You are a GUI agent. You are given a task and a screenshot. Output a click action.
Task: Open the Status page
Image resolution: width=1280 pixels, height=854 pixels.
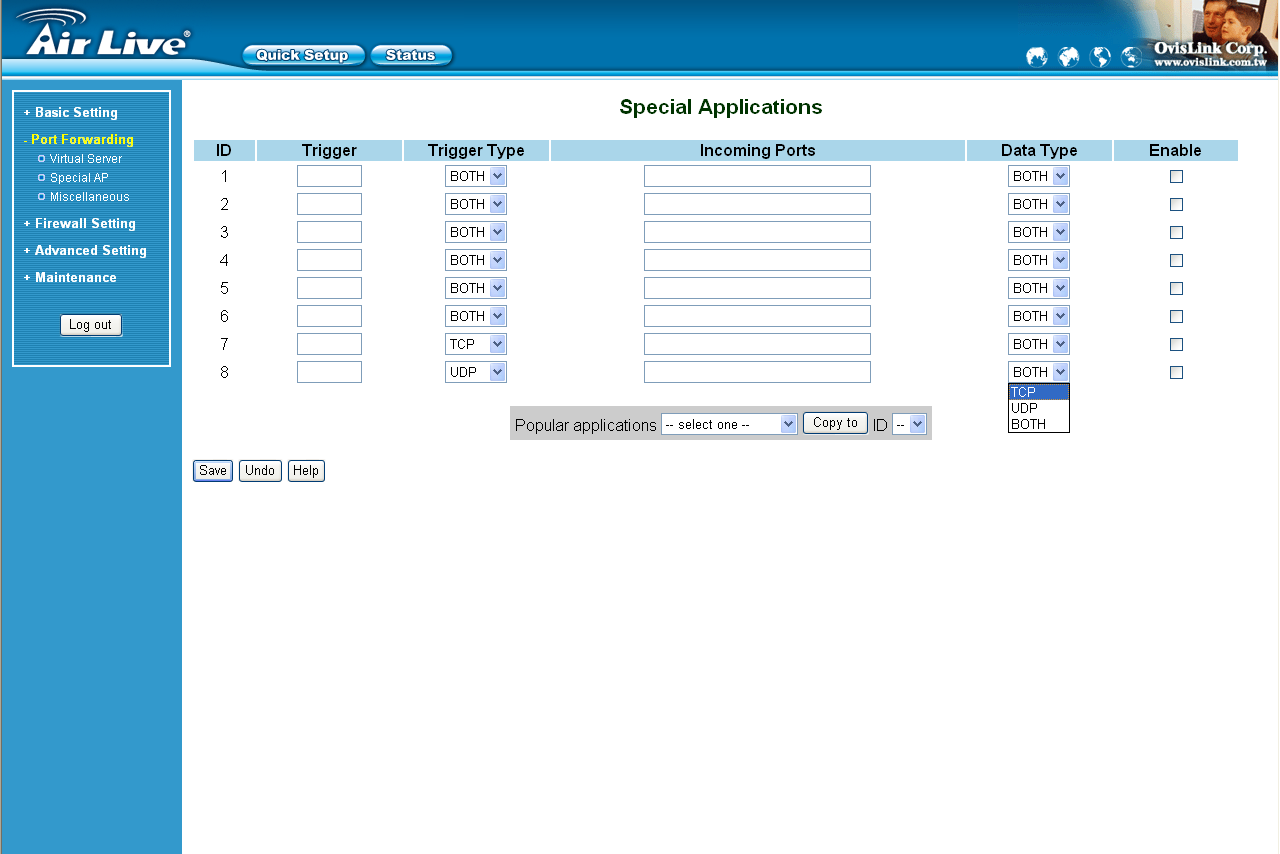click(x=411, y=56)
